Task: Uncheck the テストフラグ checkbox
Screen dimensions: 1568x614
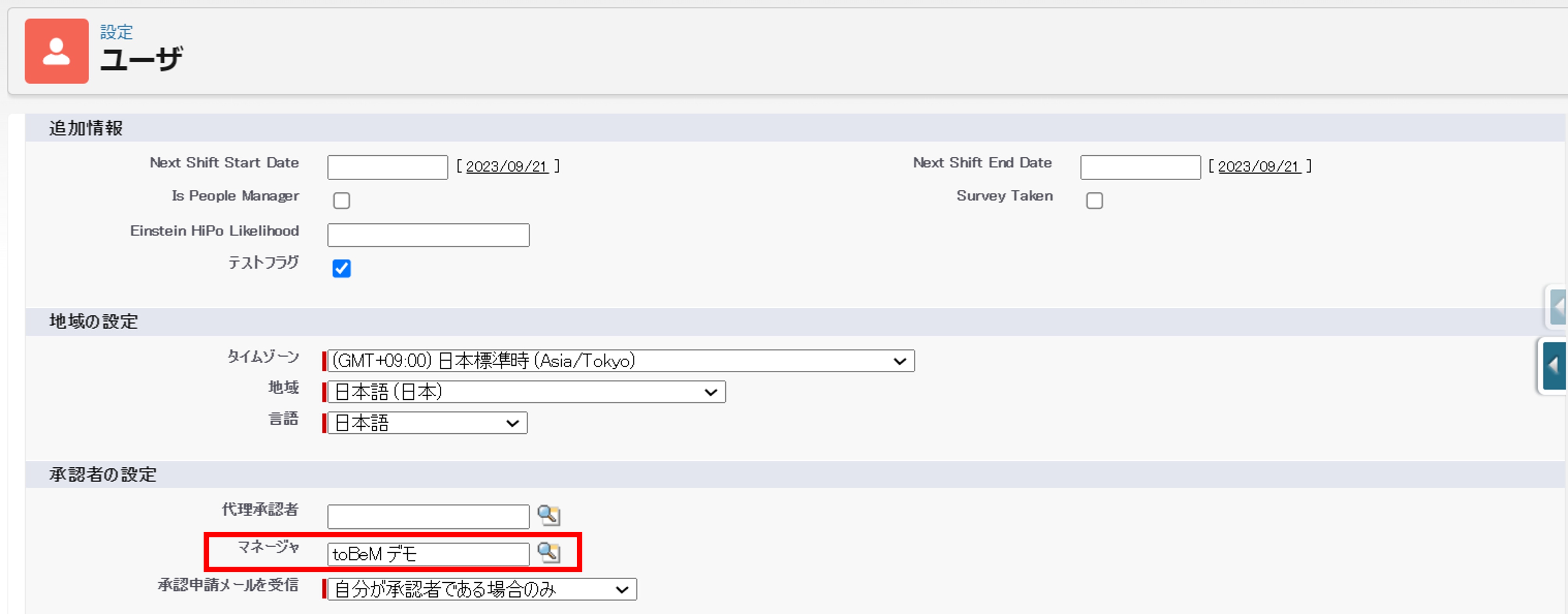Action: click(x=342, y=268)
